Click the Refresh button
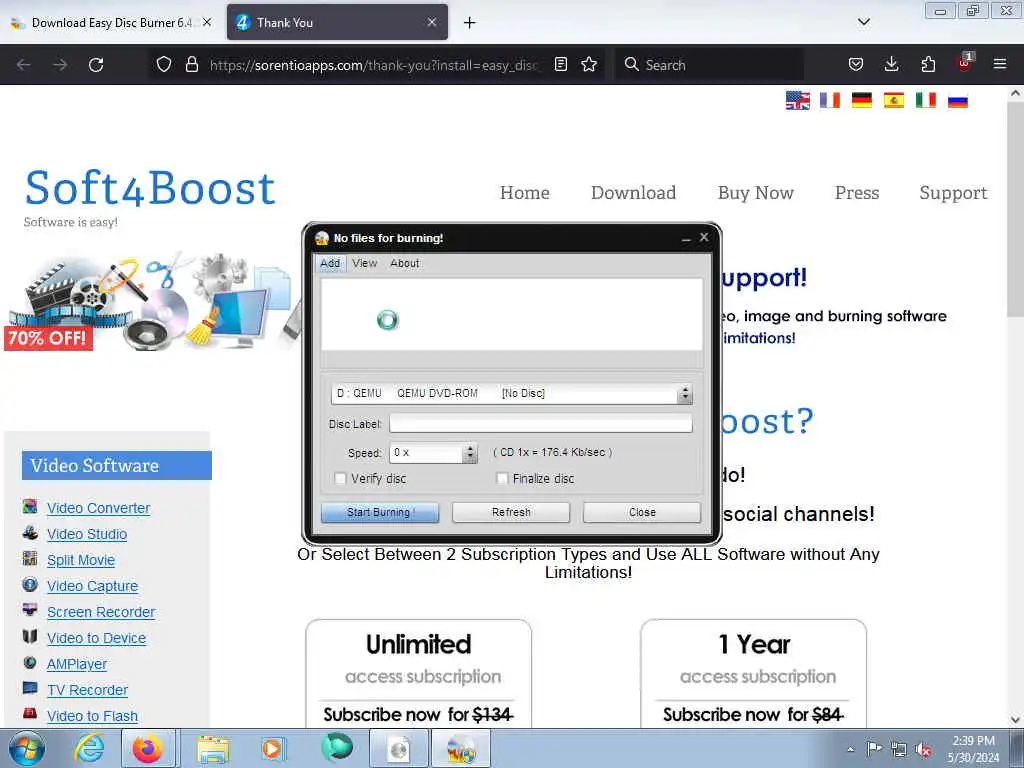The height and width of the screenshot is (768, 1024). click(511, 513)
